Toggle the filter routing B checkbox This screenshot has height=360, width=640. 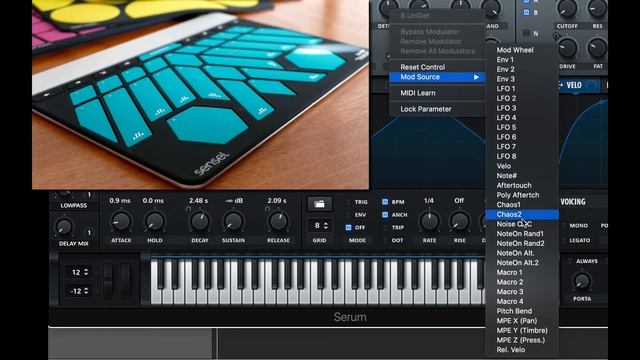(x=527, y=13)
